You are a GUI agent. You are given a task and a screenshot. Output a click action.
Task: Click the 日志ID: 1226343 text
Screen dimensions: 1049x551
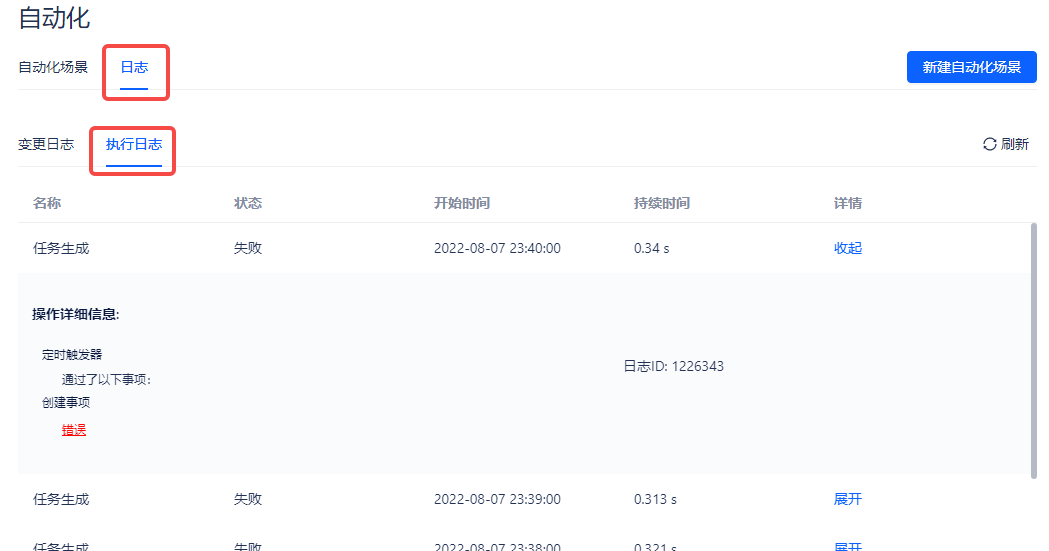pyautogui.click(x=673, y=366)
